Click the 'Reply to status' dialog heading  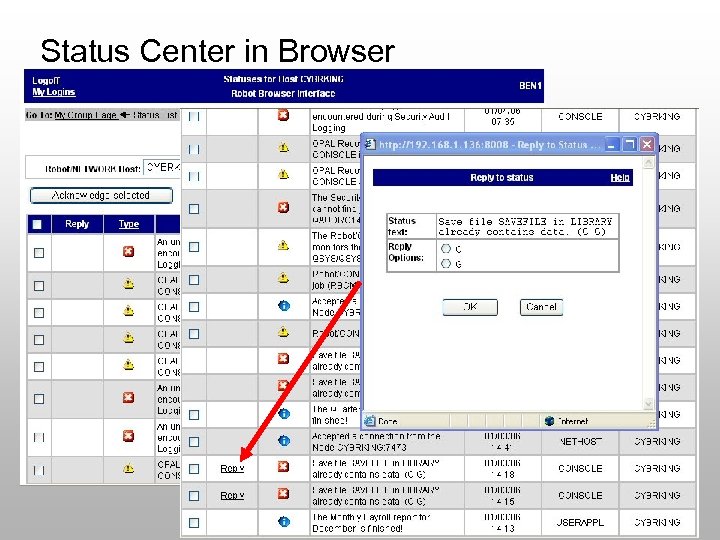coord(502,178)
